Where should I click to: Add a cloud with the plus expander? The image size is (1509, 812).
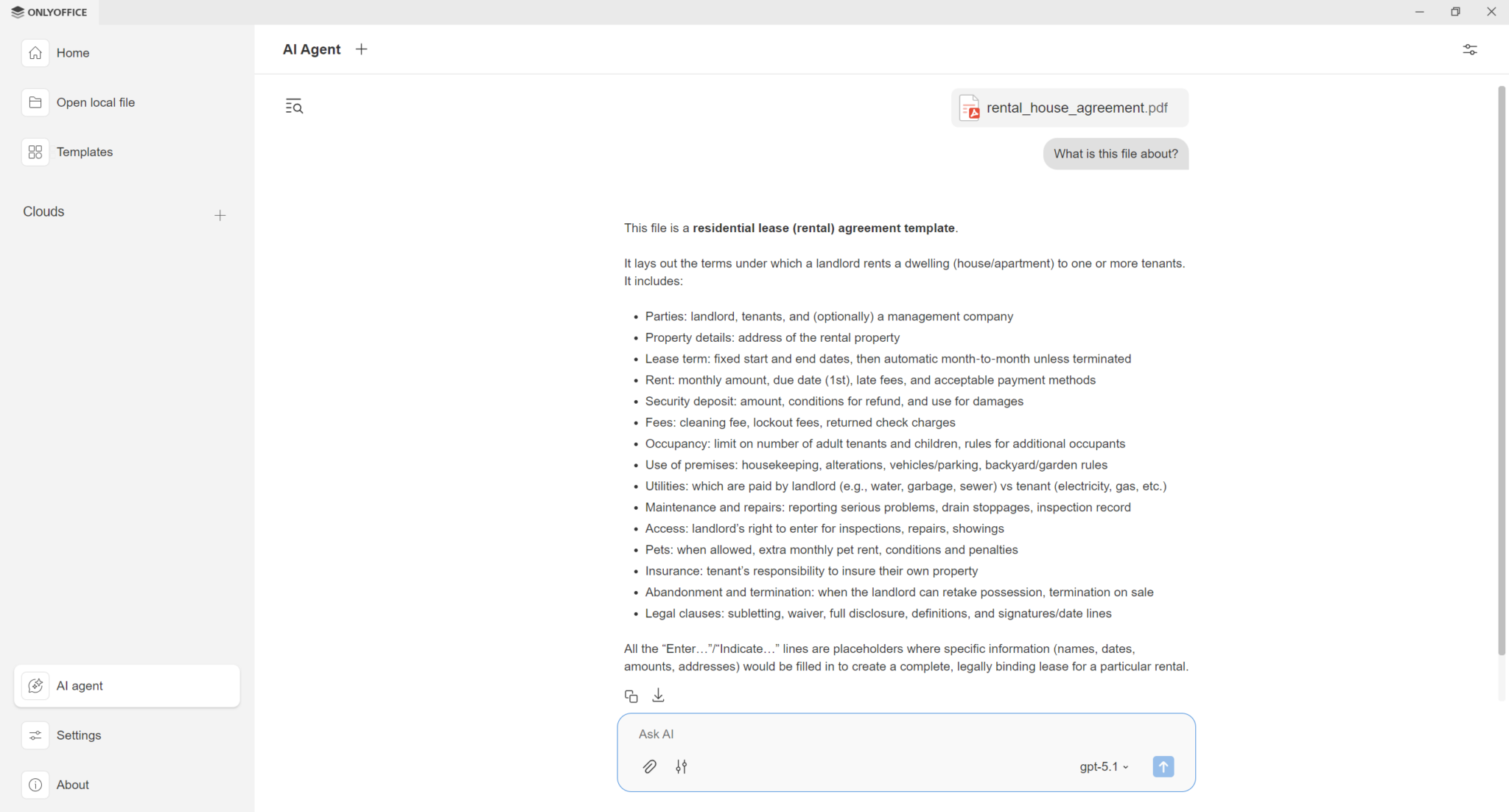[x=220, y=215]
